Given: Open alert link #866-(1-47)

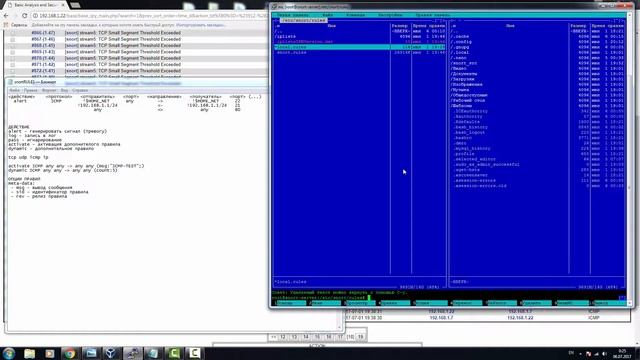Looking at the screenshot, I should click(43, 33).
